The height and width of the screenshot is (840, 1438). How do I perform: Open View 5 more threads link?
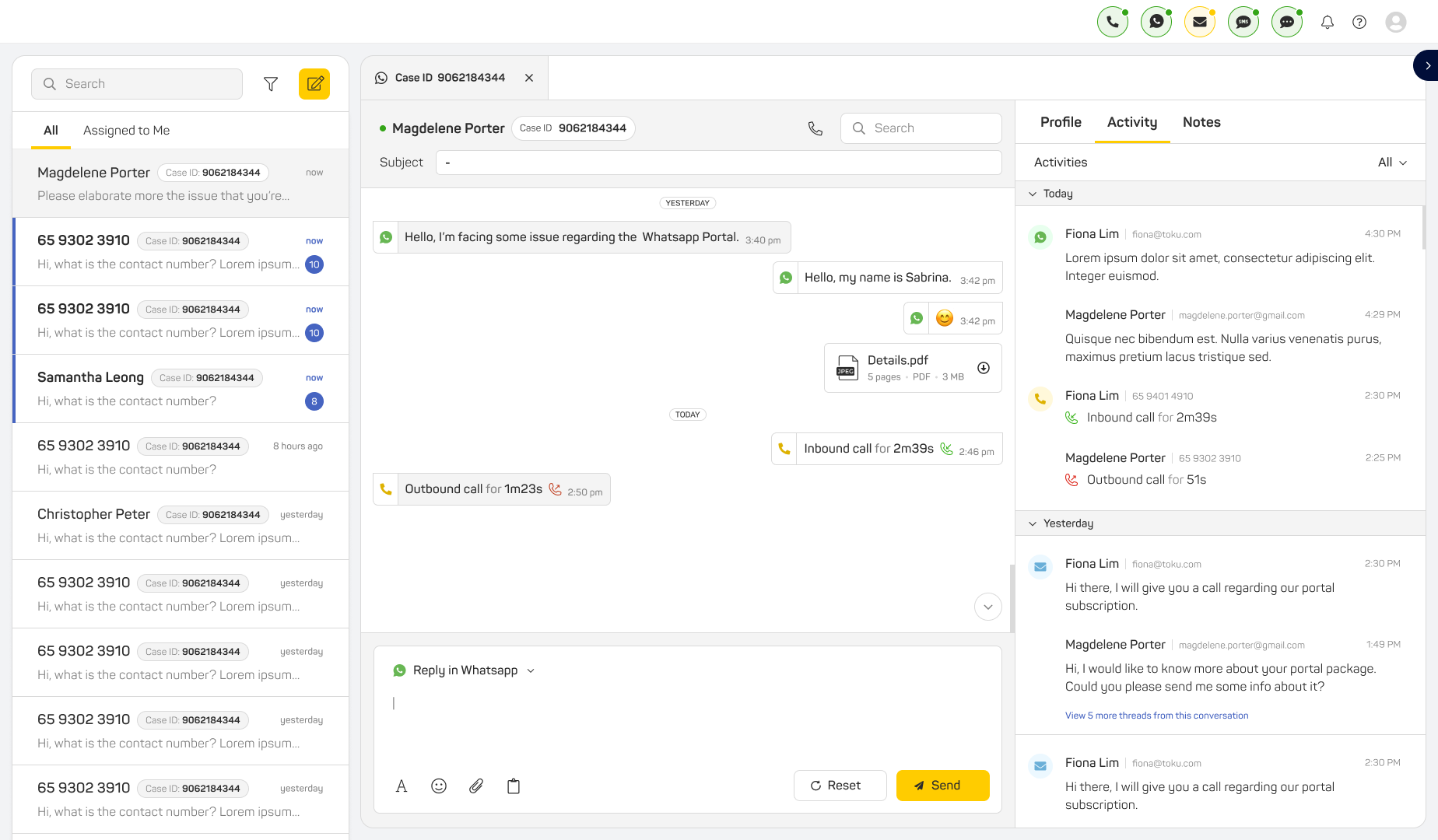[1156, 716]
